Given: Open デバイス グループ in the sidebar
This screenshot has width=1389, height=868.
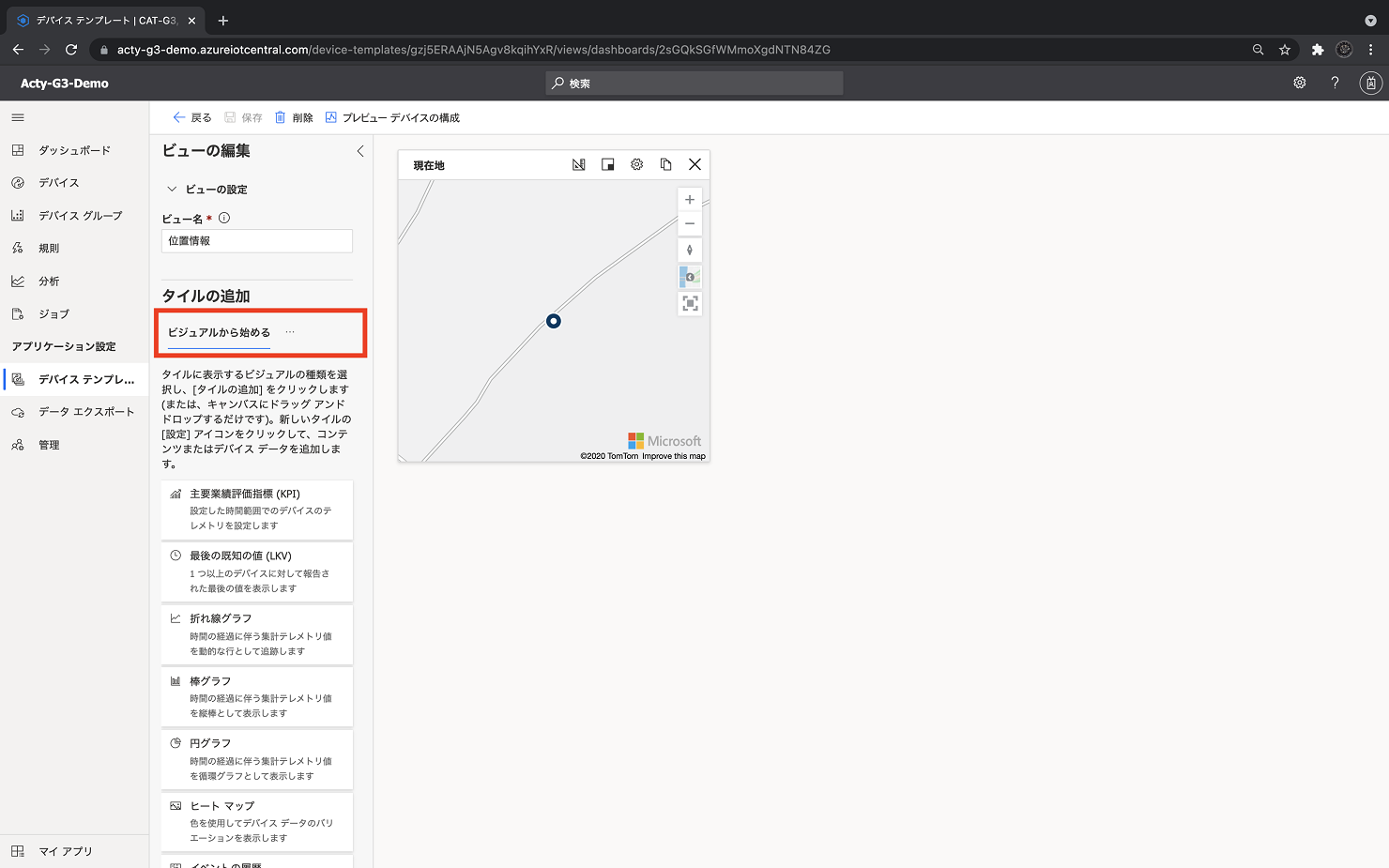Looking at the screenshot, I should click(75, 216).
